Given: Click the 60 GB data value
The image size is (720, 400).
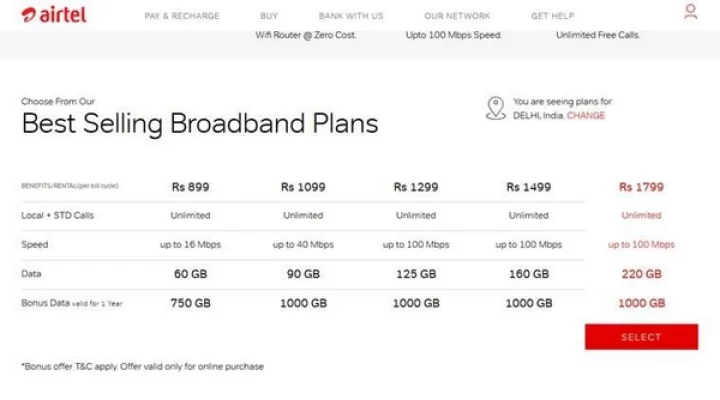Looking at the screenshot, I should coord(190,274).
